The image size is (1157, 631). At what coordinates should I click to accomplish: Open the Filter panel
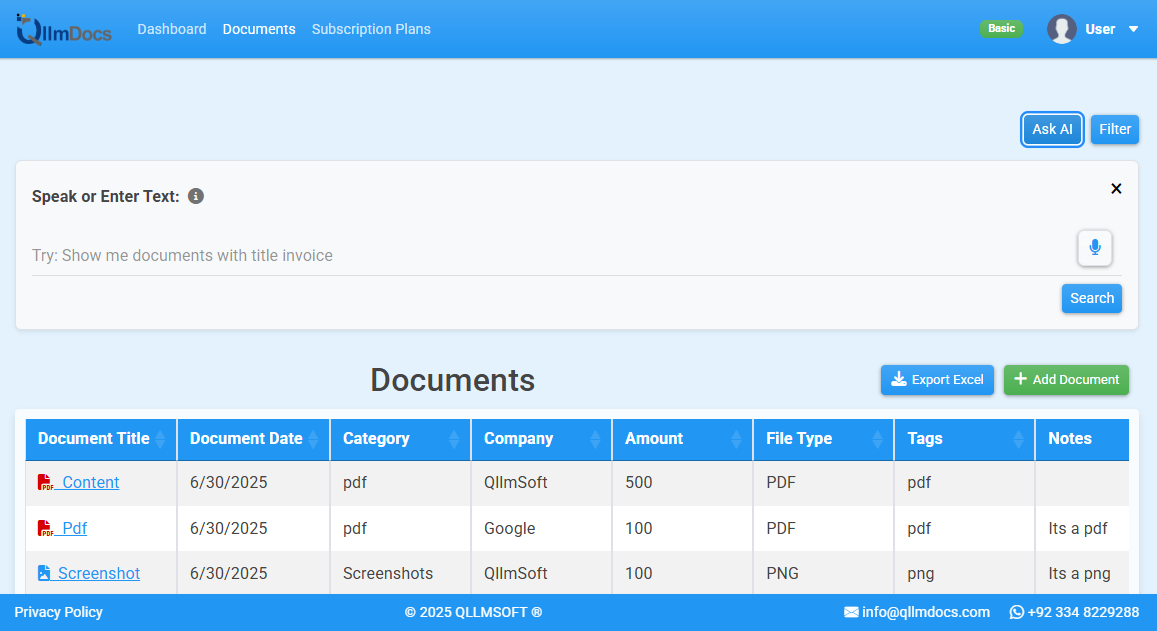pos(1114,129)
